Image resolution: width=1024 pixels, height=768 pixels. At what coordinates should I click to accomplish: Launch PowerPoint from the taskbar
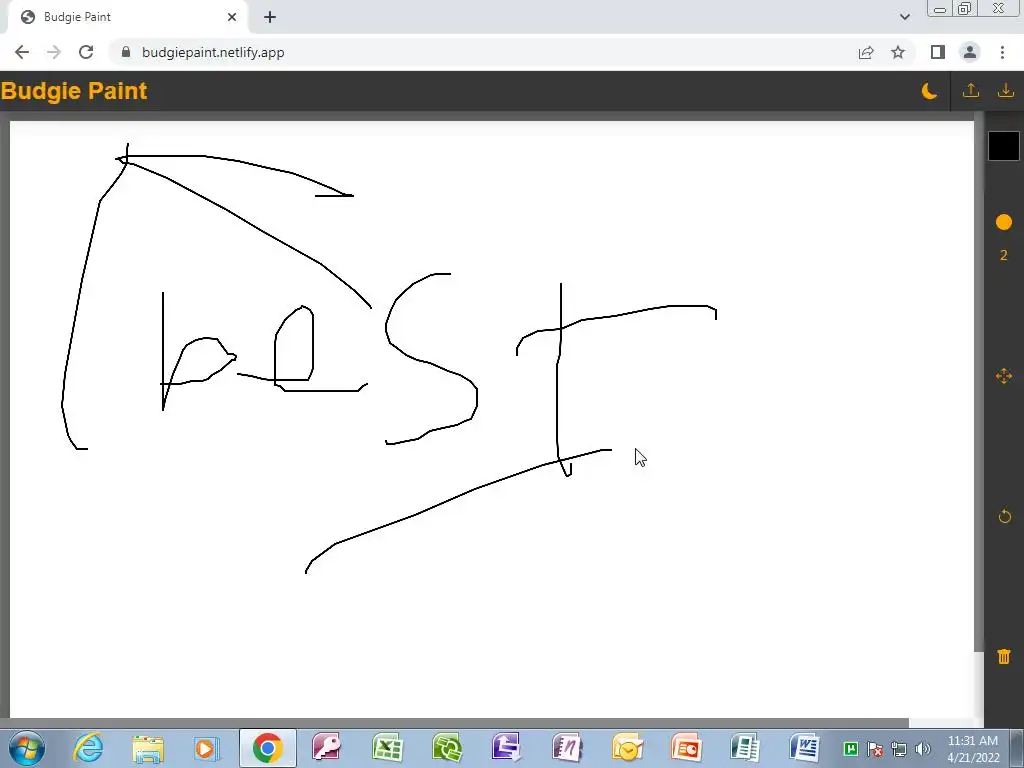tap(686, 748)
